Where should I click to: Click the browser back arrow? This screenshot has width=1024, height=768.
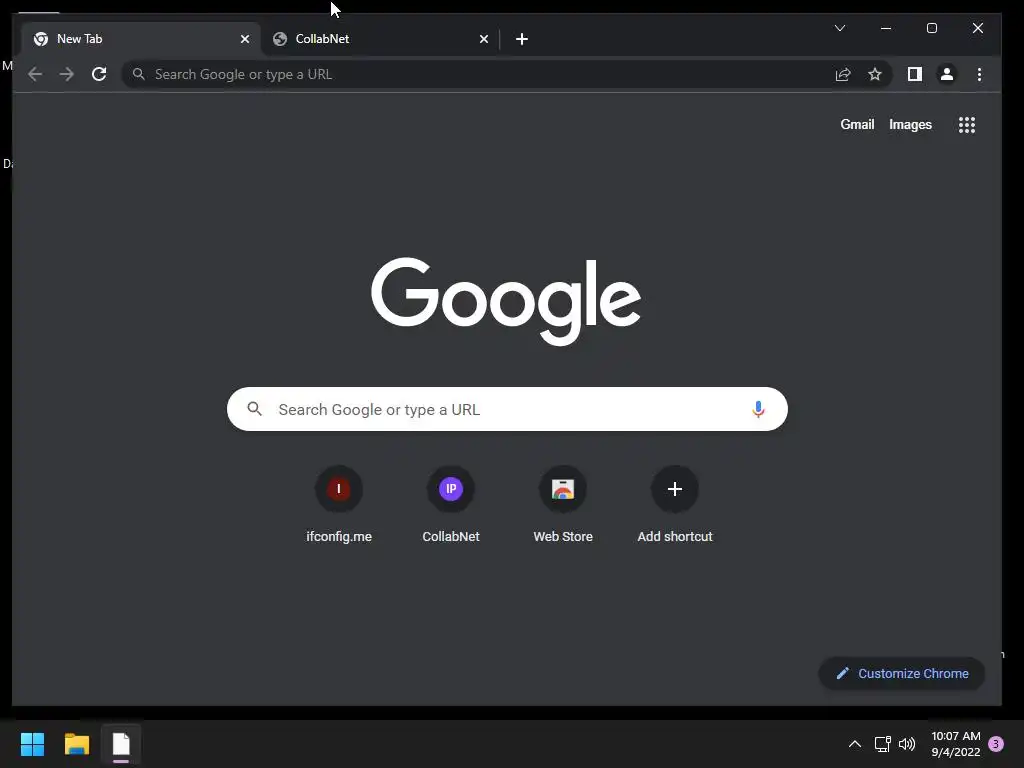pos(35,74)
